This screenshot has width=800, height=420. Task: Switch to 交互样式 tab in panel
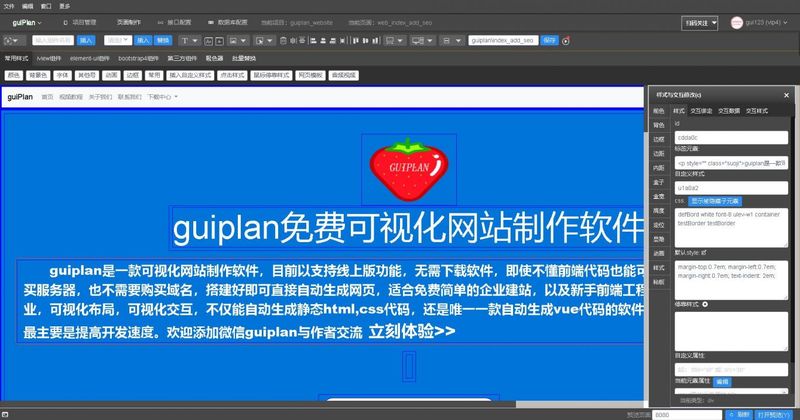pos(757,111)
